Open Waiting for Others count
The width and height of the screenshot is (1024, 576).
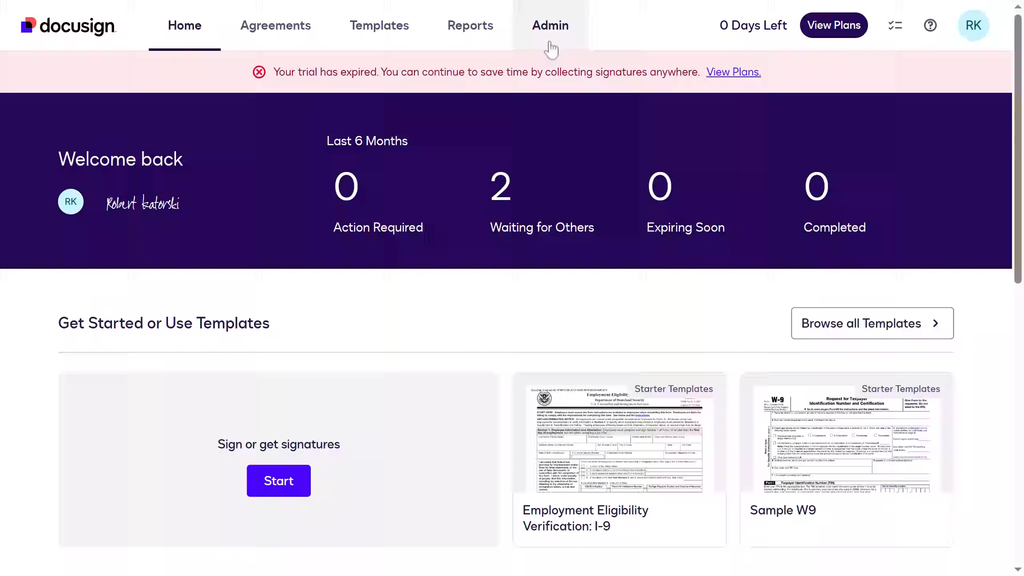(x=501, y=187)
